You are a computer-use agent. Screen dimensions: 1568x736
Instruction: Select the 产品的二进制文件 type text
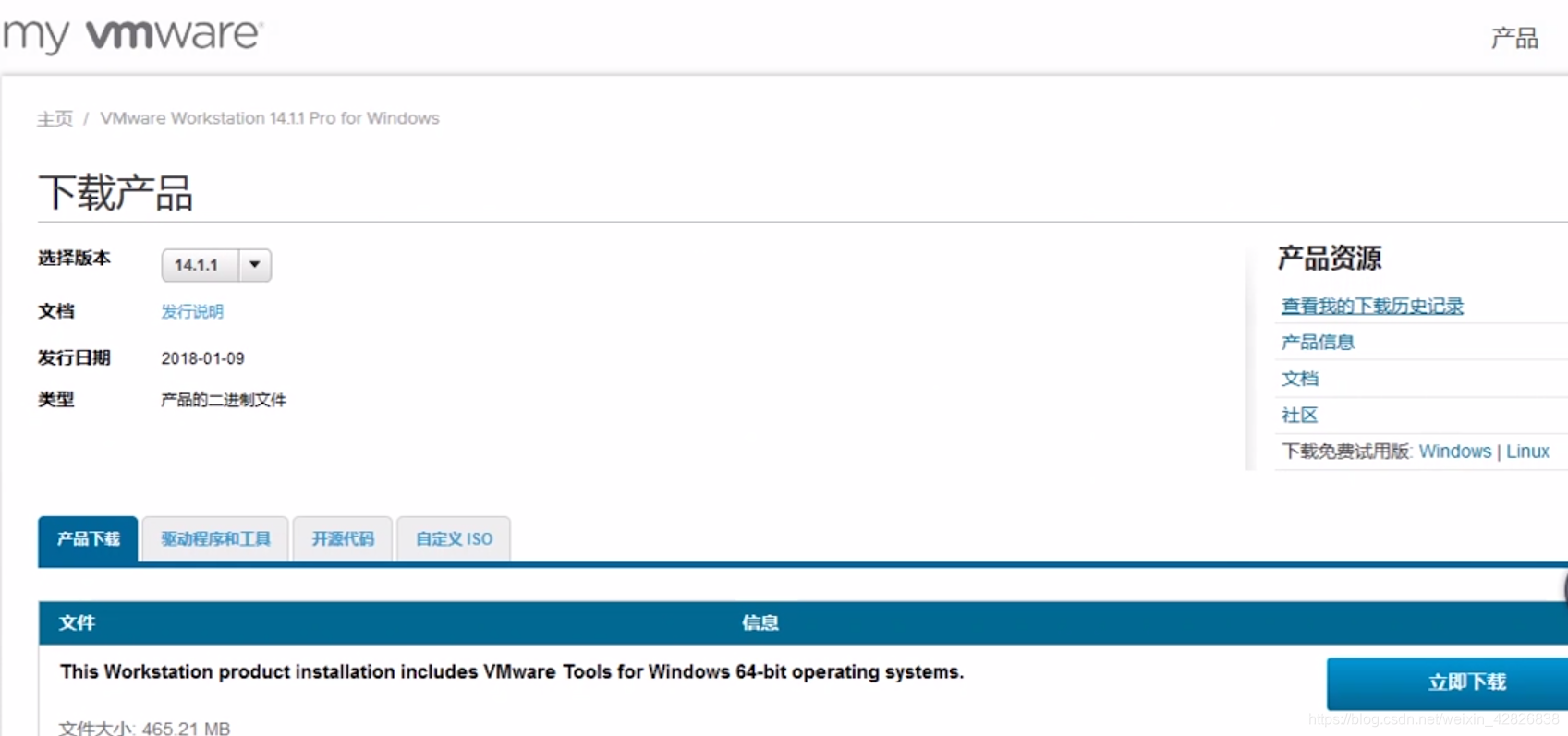coord(224,399)
